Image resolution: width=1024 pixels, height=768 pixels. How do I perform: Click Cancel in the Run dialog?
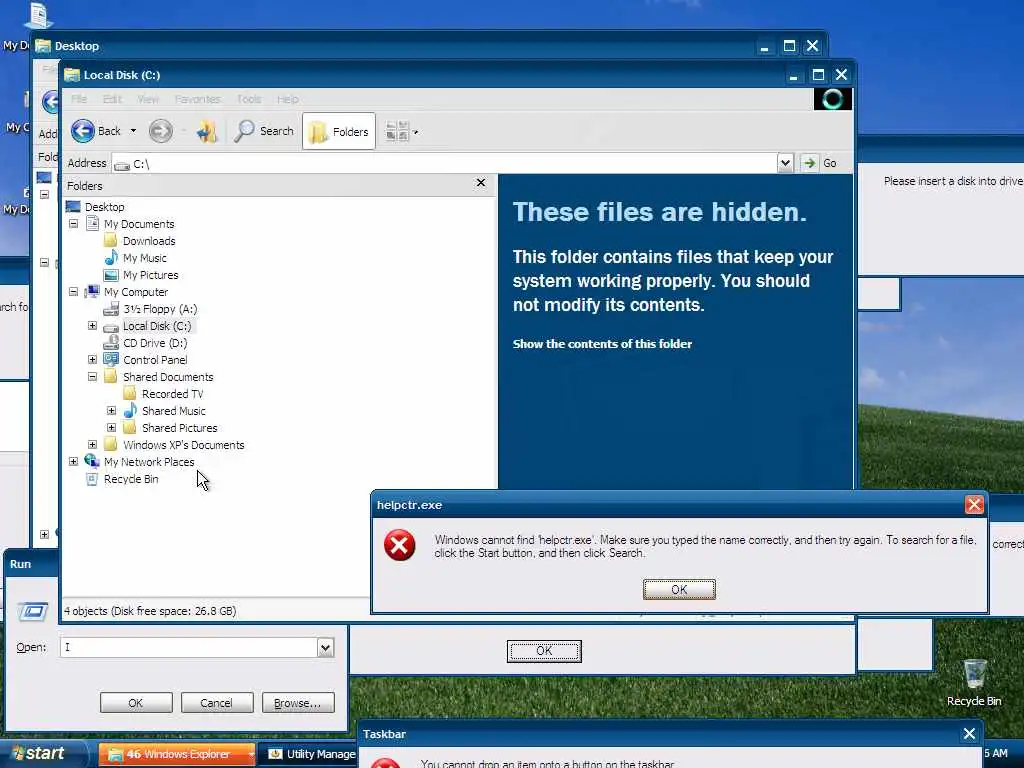click(x=217, y=703)
